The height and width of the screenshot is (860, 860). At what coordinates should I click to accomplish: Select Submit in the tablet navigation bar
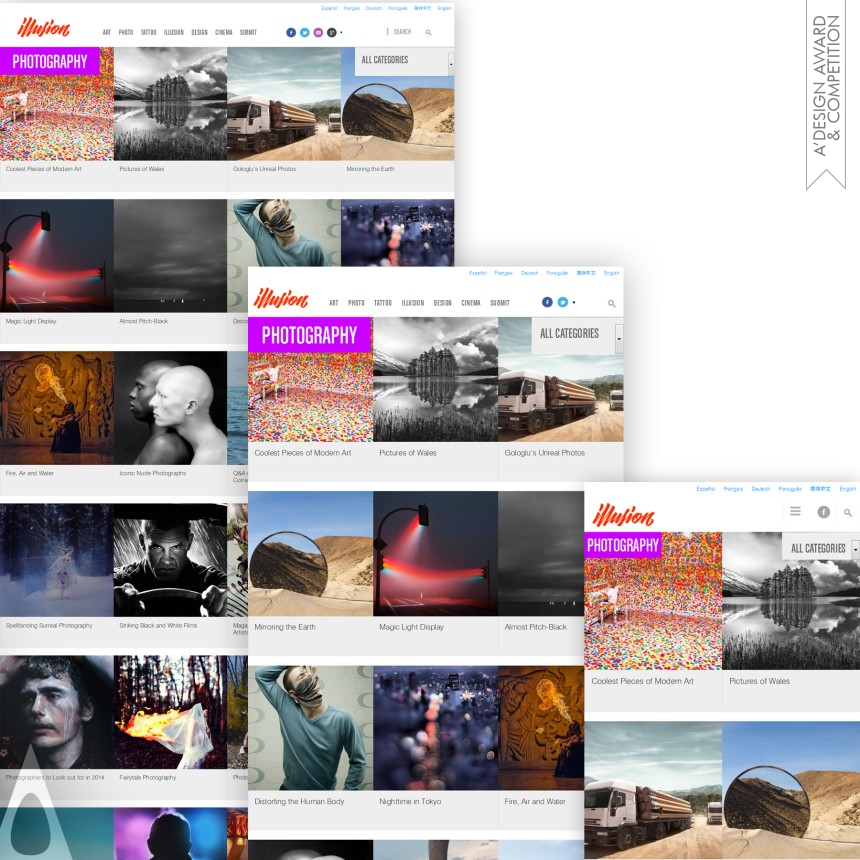coord(500,303)
